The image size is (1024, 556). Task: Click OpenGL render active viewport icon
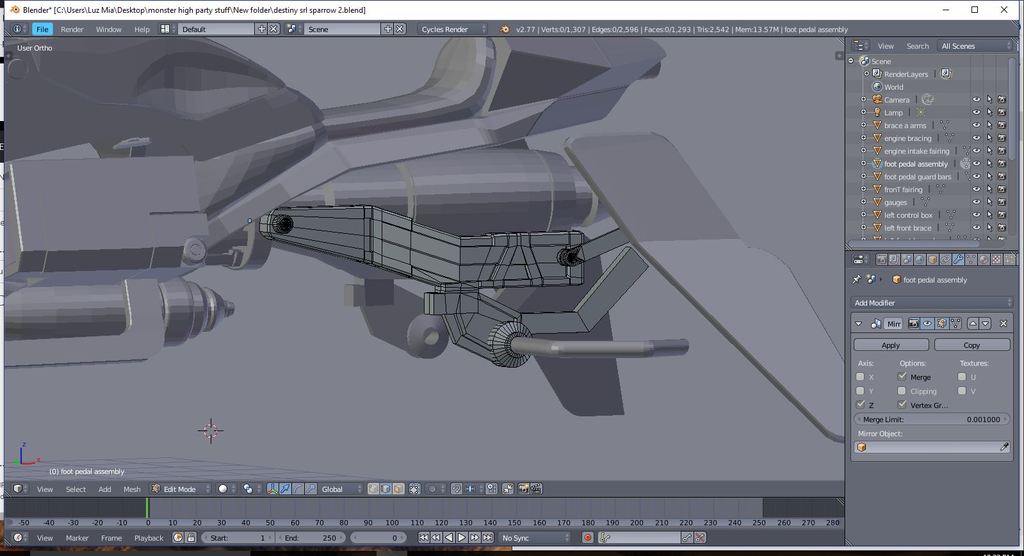(x=523, y=489)
